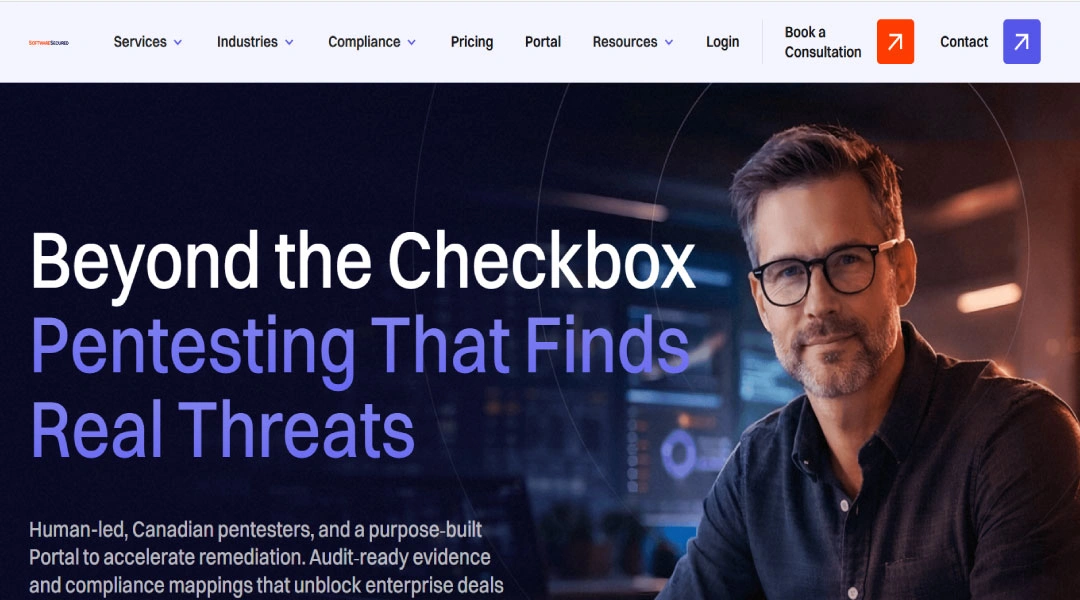Image resolution: width=1080 pixels, height=600 pixels.
Task: Open the Resources menu label
Action: 625,42
